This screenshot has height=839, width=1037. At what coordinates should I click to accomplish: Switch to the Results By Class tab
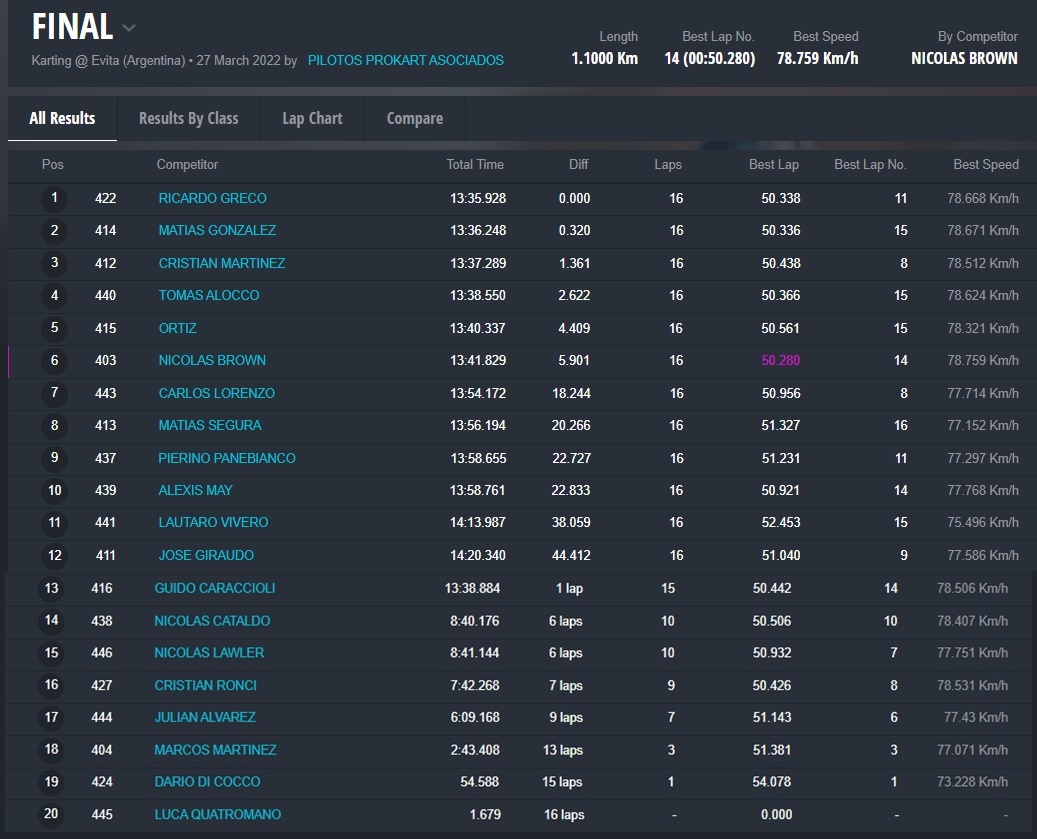[x=188, y=118]
